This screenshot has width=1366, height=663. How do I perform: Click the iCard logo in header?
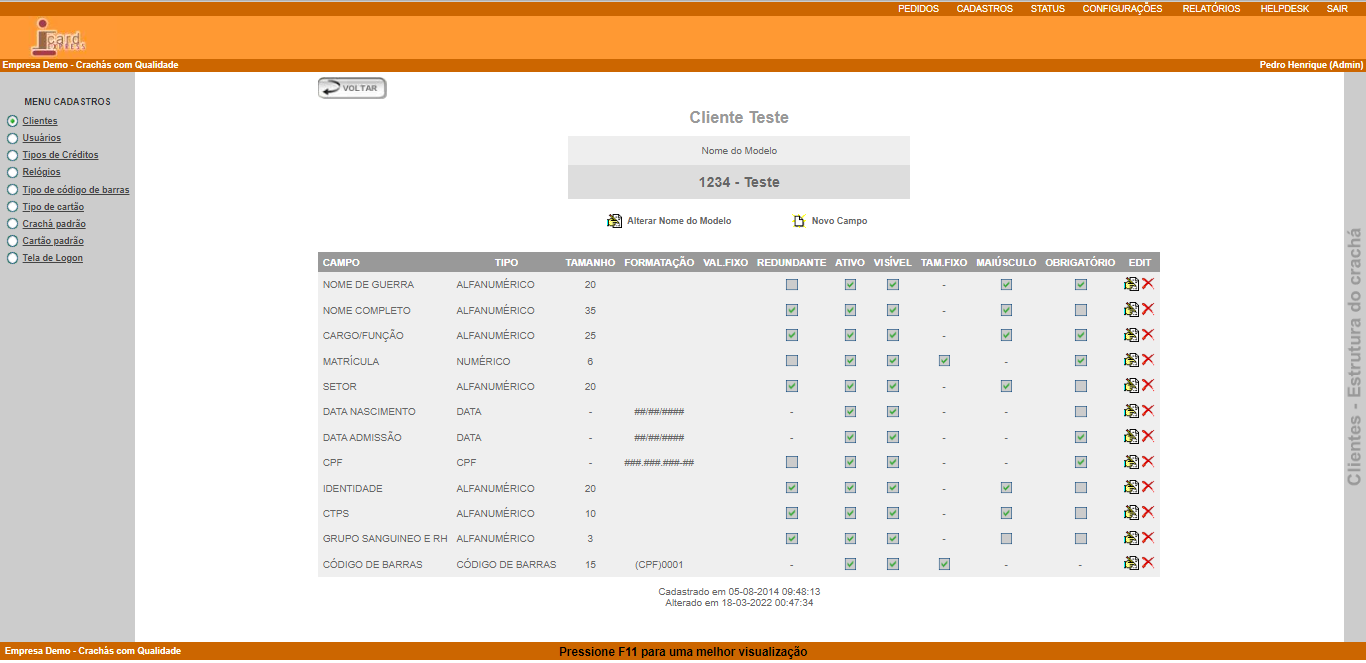[58, 37]
